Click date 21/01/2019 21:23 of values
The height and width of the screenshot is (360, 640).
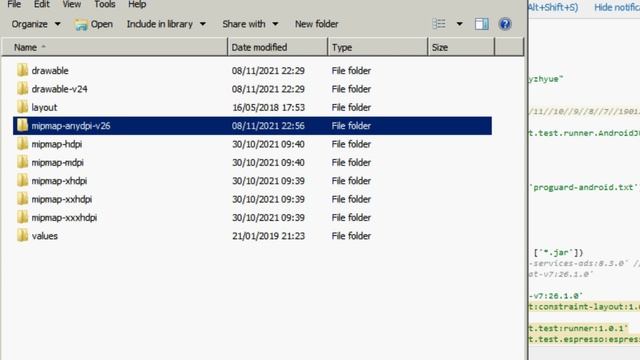[268, 236]
